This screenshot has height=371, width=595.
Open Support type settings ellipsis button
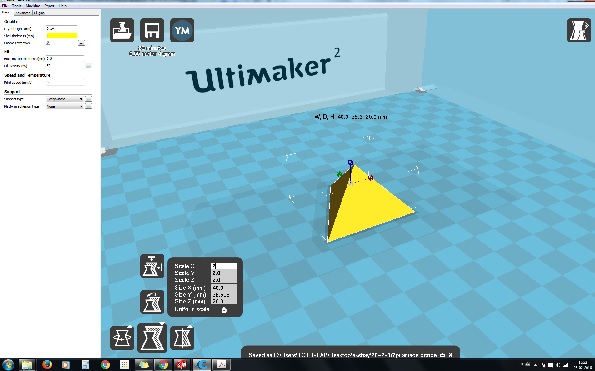pyautogui.click(x=88, y=99)
